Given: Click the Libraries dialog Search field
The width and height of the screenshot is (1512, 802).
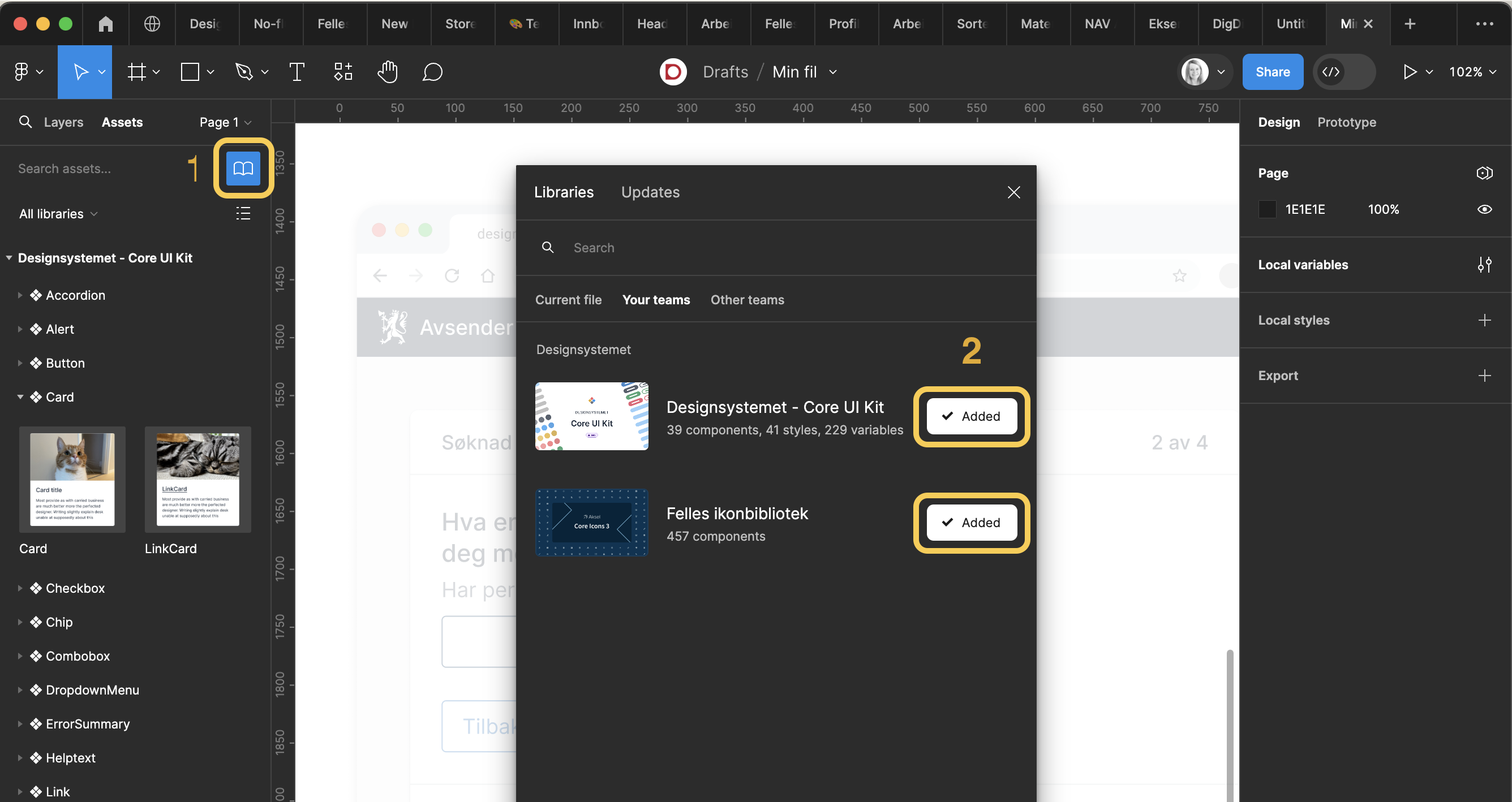Looking at the screenshot, I should (x=776, y=248).
